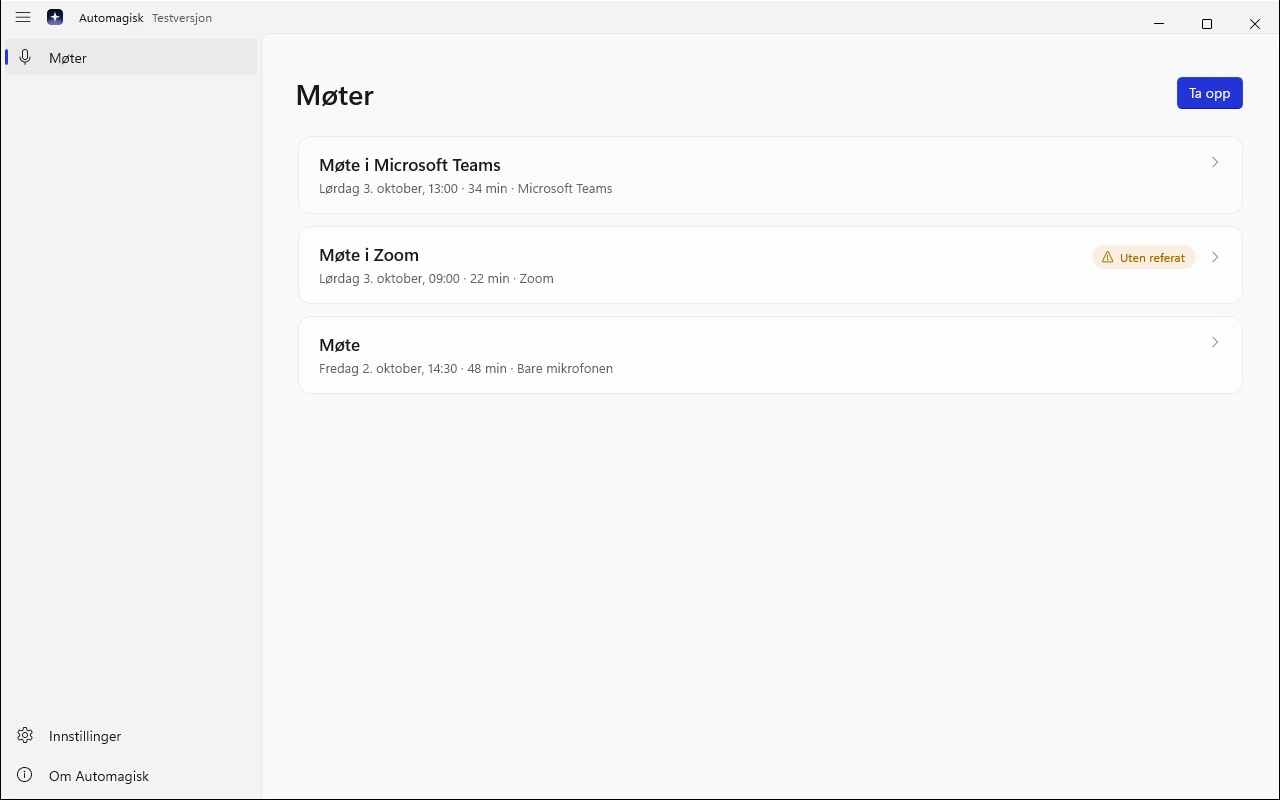Click the Automagisk app logo icon

pos(55,17)
